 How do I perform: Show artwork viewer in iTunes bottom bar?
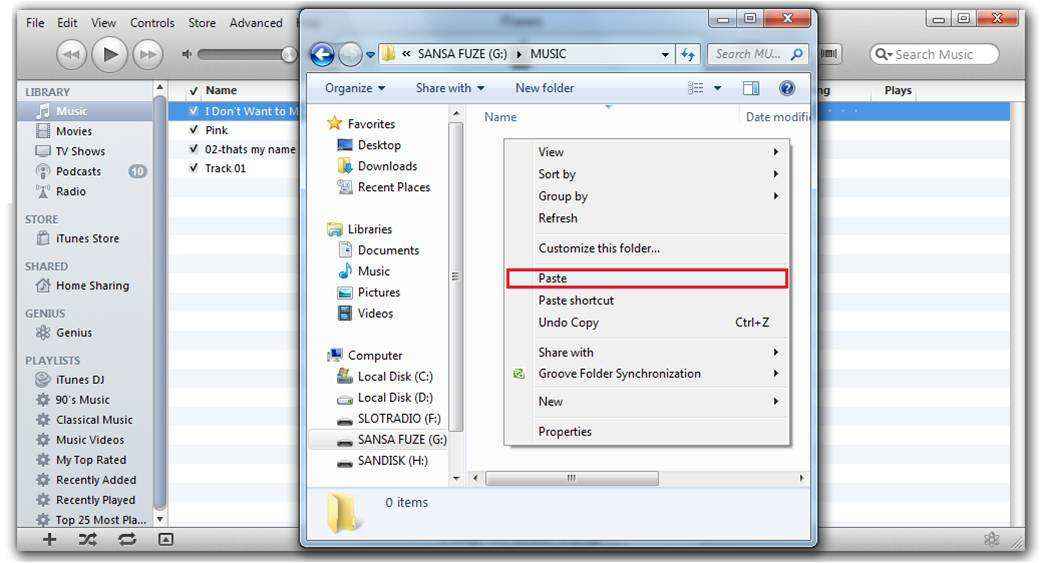(x=166, y=539)
